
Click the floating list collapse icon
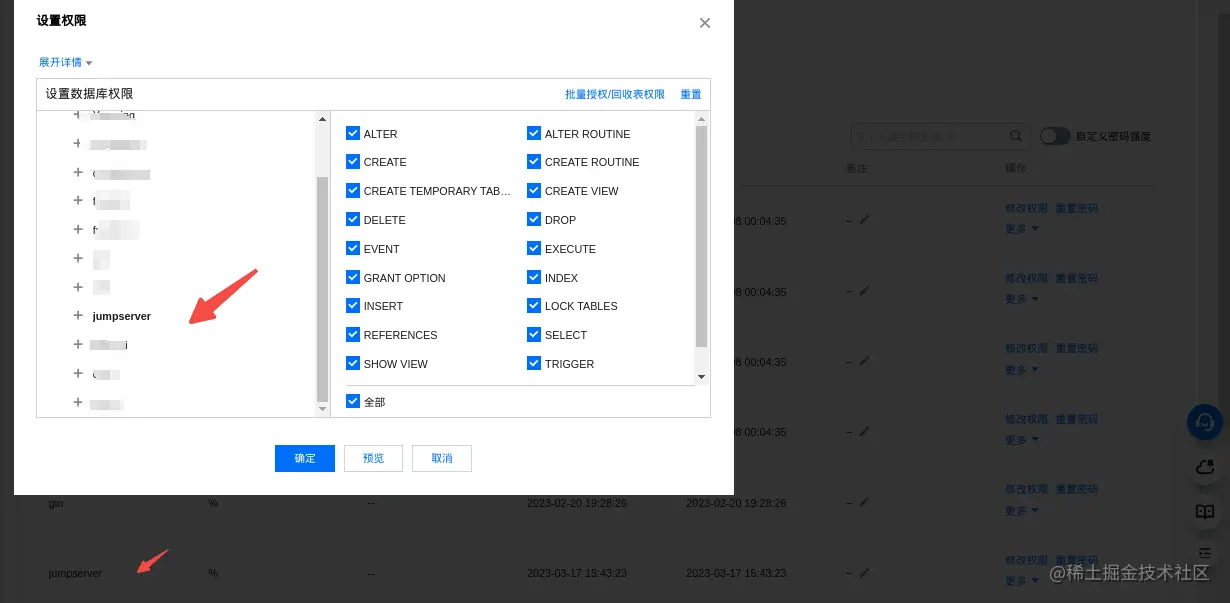[x=1205, y=552]
